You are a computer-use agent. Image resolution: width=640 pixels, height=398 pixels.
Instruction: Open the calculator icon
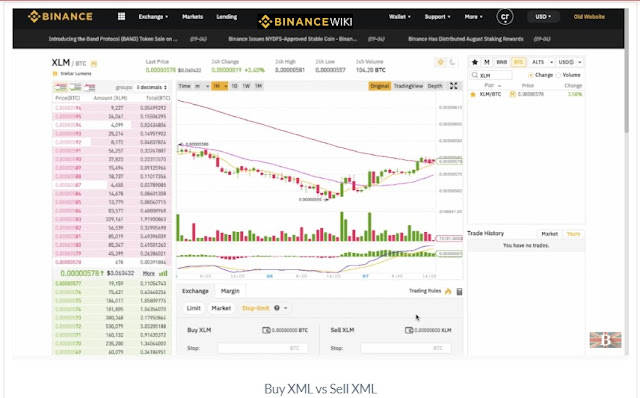point(459,291)
